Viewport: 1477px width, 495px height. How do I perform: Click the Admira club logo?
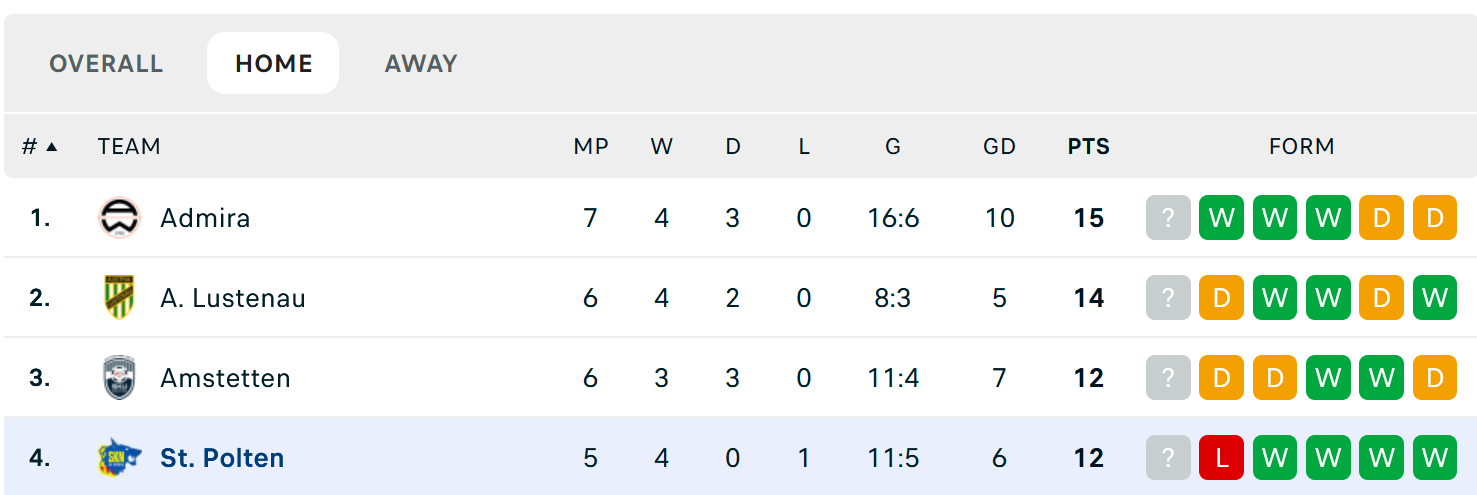(x=119, y=218)
